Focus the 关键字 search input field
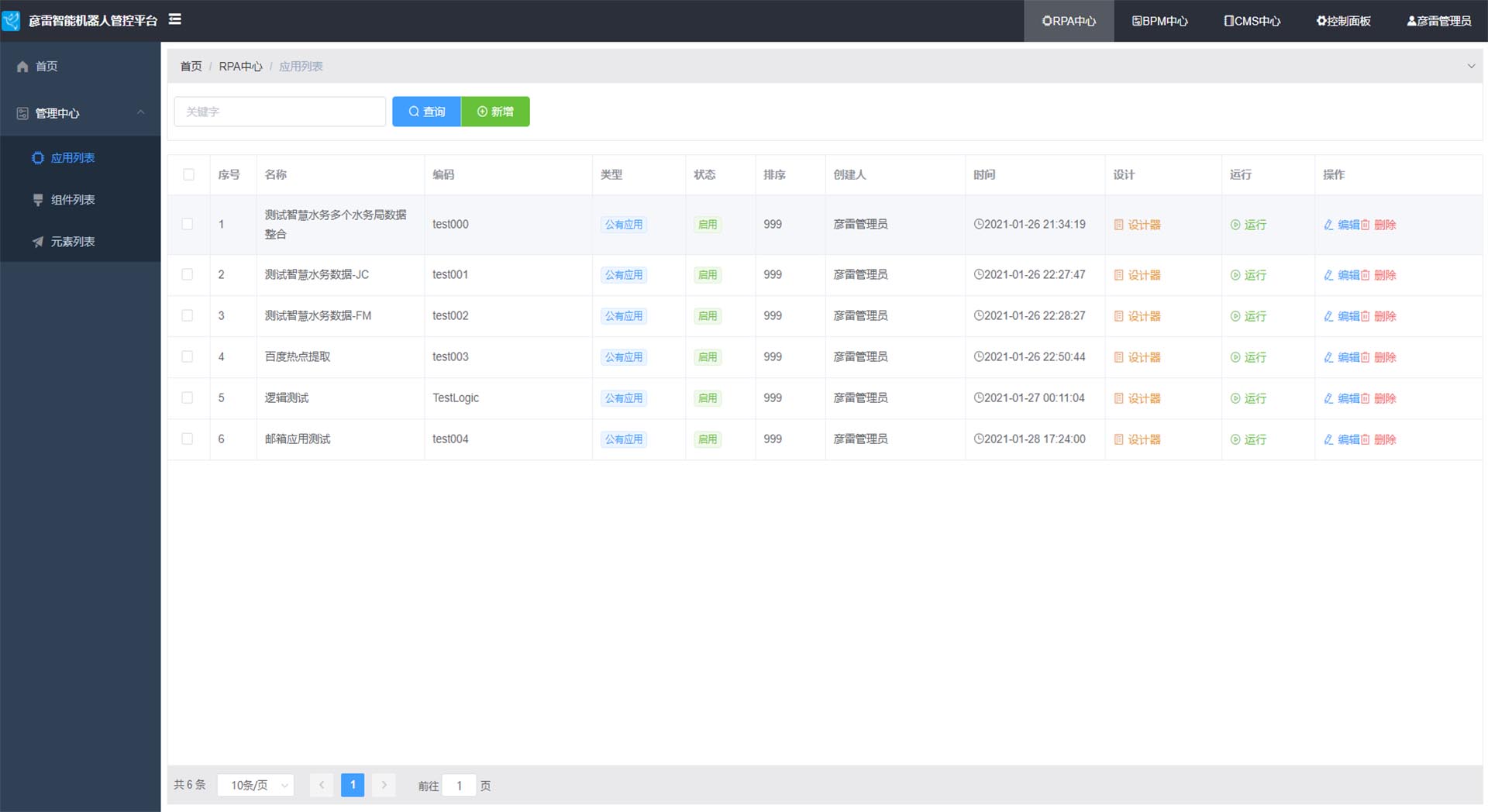The image size is (1488, 812). tap(280, 112)
